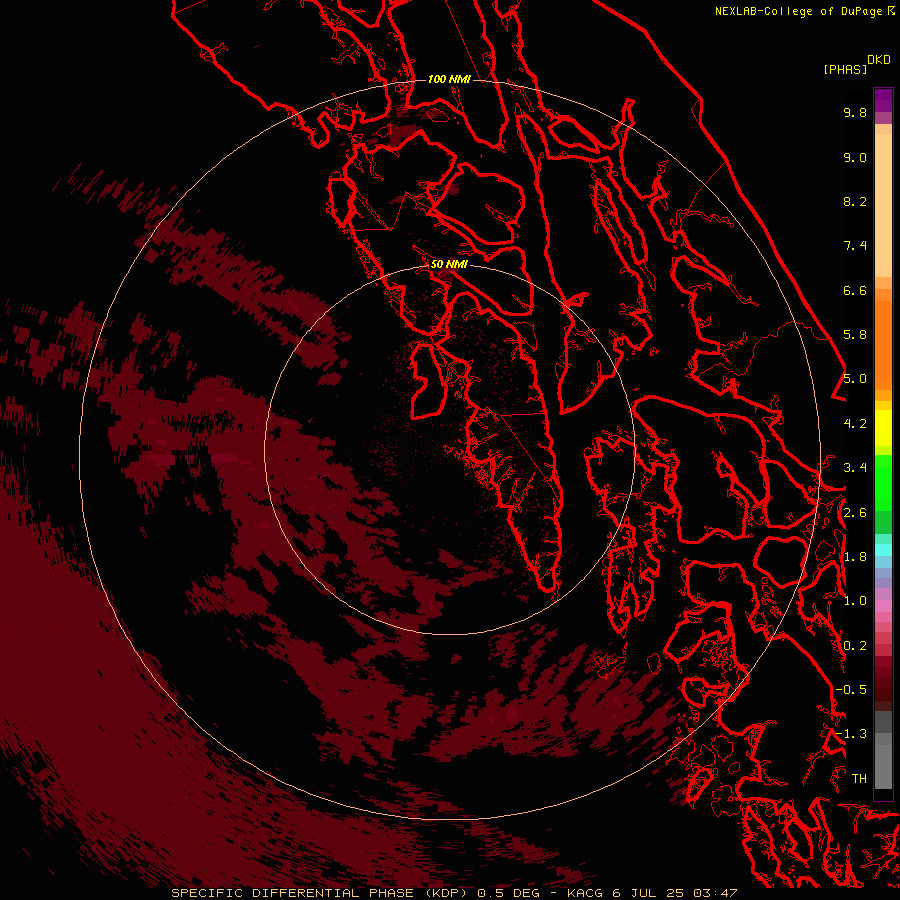Click the 8.2 legend value

pos(855,201)
